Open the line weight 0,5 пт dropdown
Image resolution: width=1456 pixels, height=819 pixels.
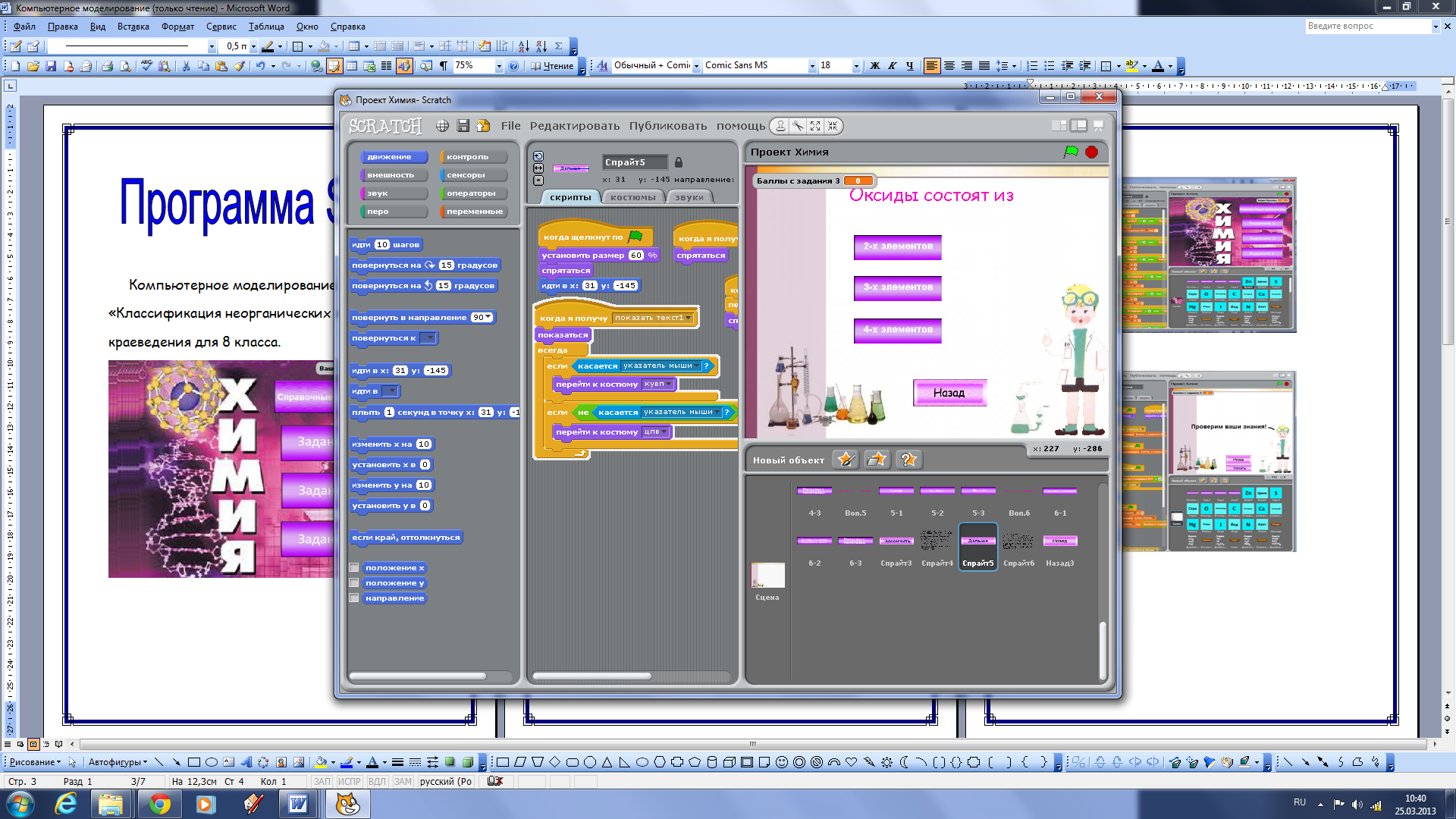(x=253, y=46)
